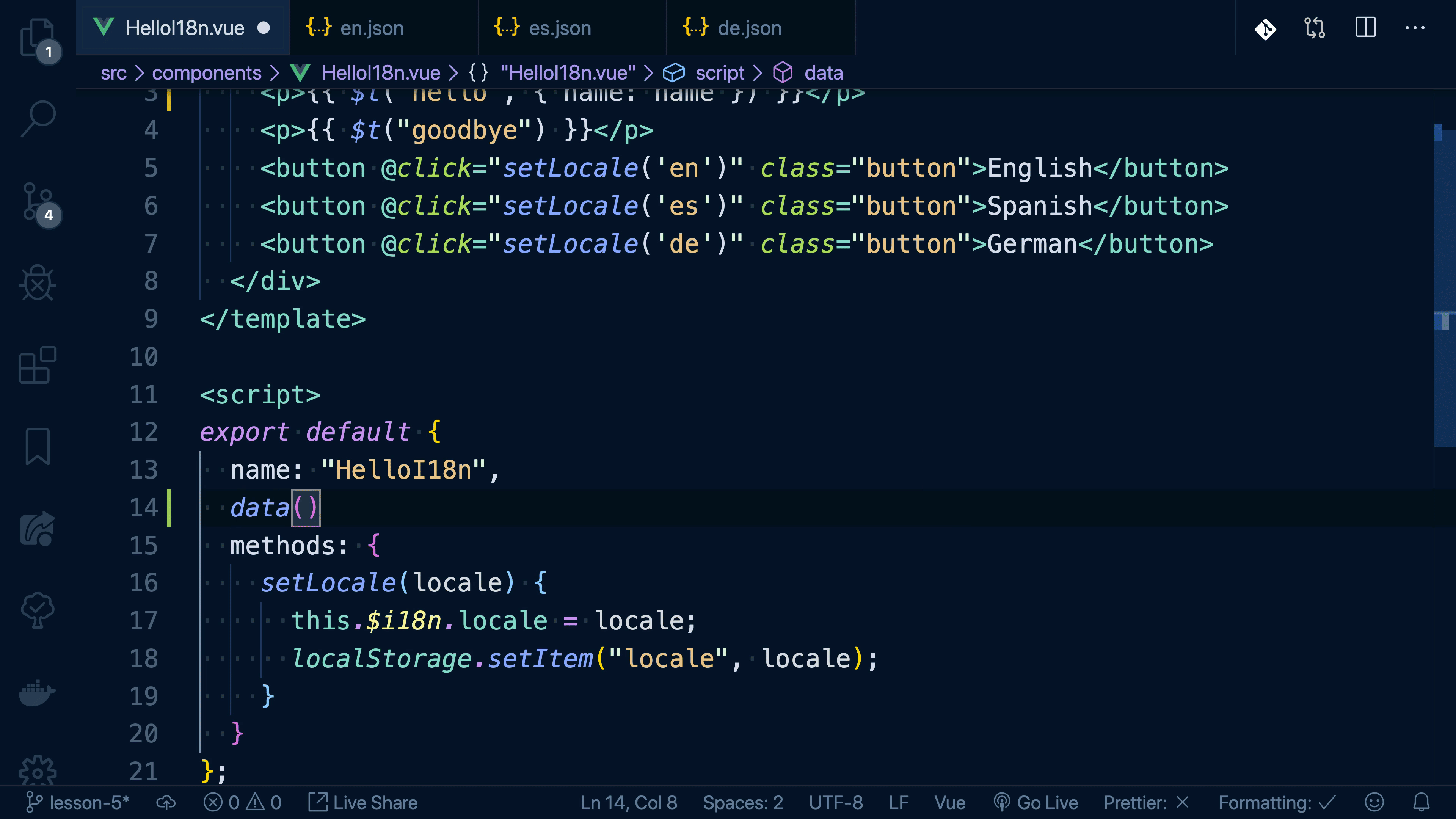Switch to the en.json tab

pyautogui.click(x=384, y=28)
